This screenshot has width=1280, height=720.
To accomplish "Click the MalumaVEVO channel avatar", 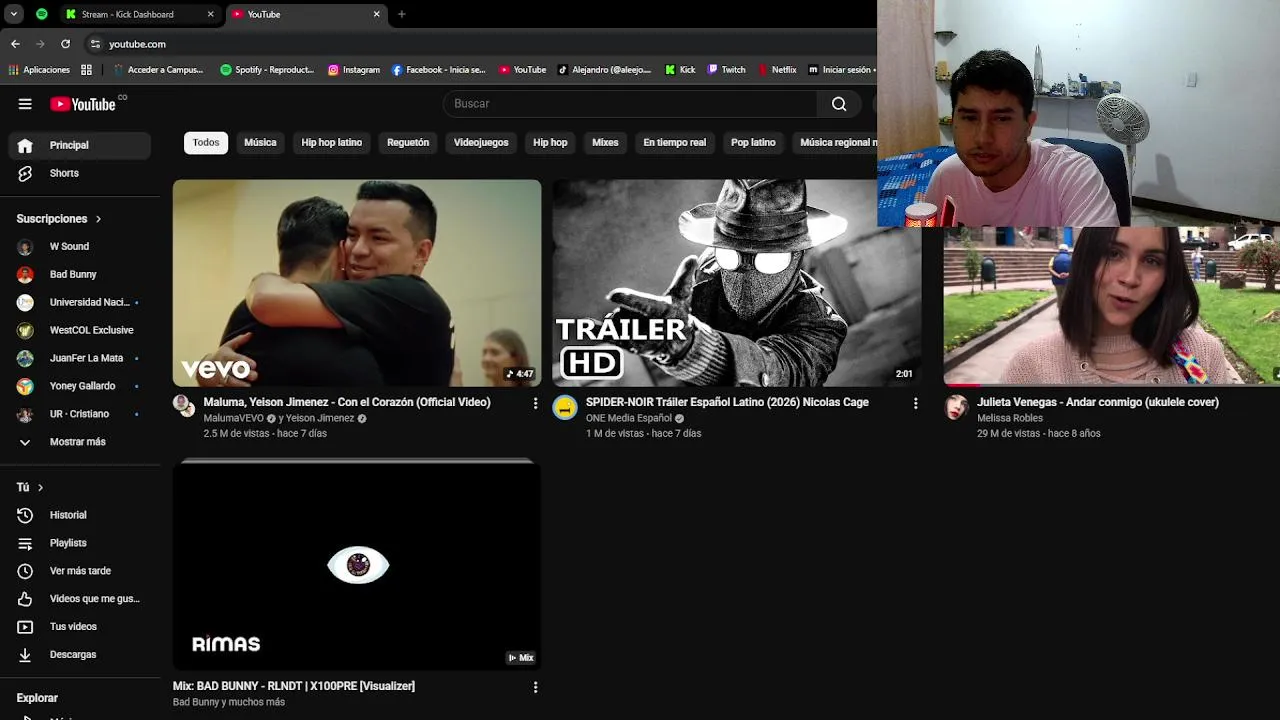I will point(184,405).
